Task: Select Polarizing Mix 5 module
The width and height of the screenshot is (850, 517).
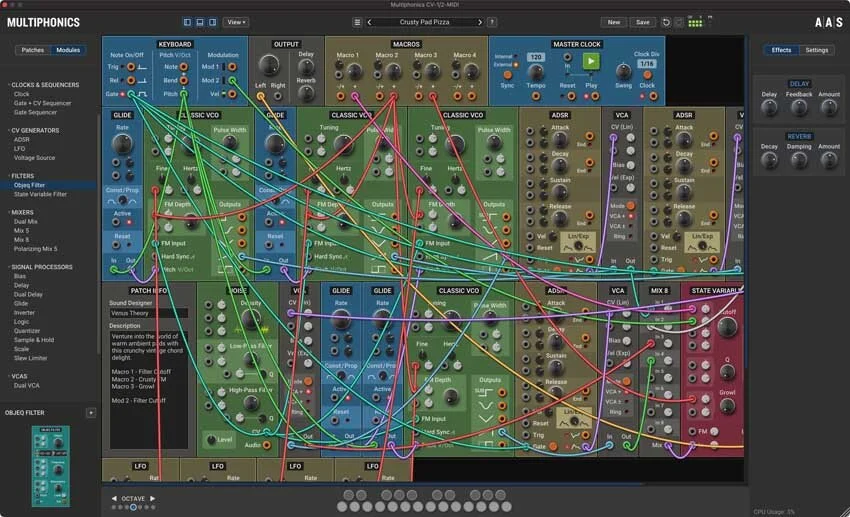Action: pos(35,249)
